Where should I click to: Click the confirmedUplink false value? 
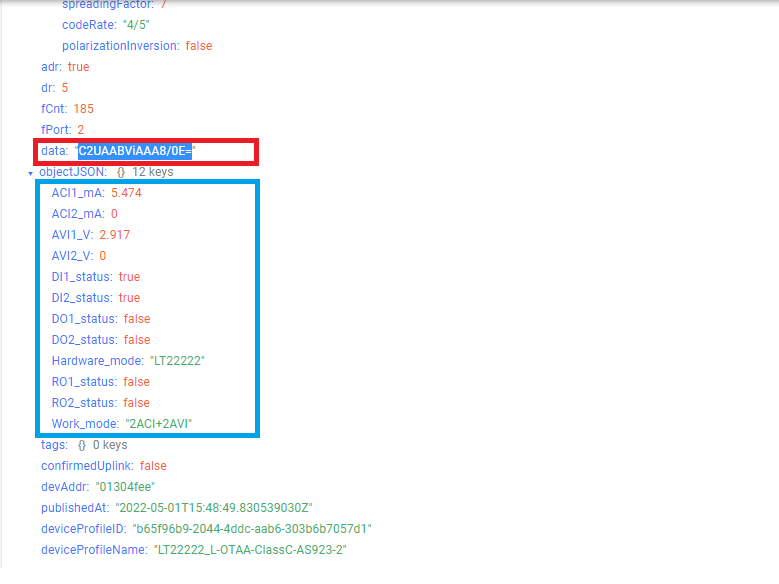coord(153,466)
